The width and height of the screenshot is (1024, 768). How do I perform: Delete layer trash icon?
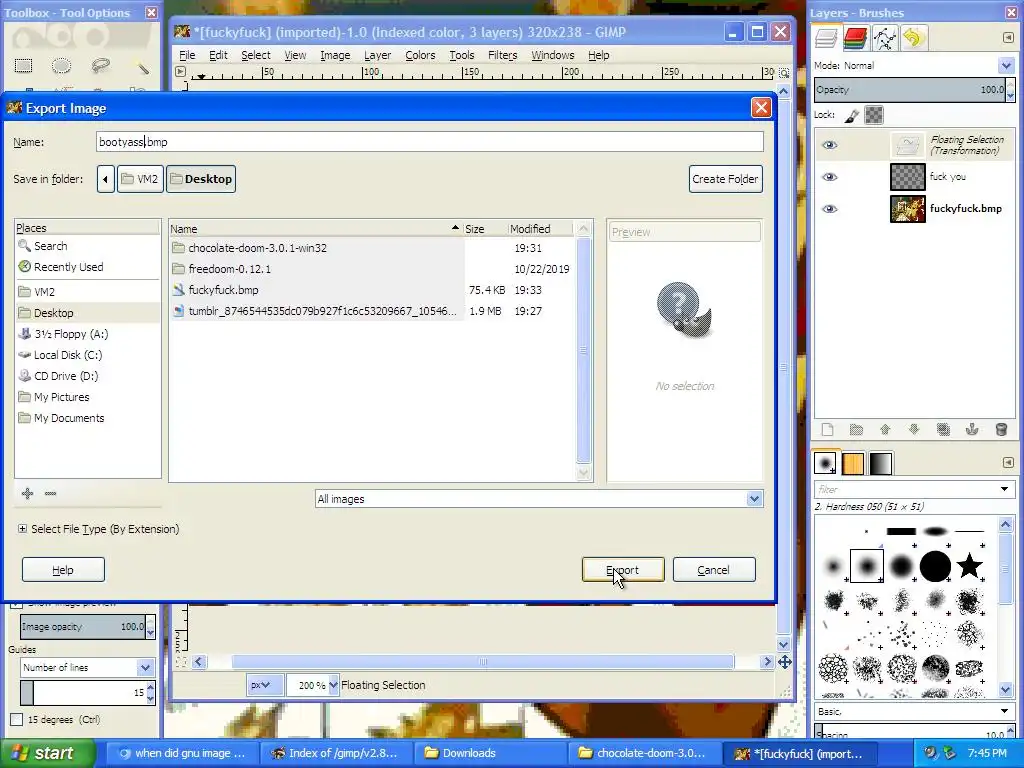click(1001, 430)
